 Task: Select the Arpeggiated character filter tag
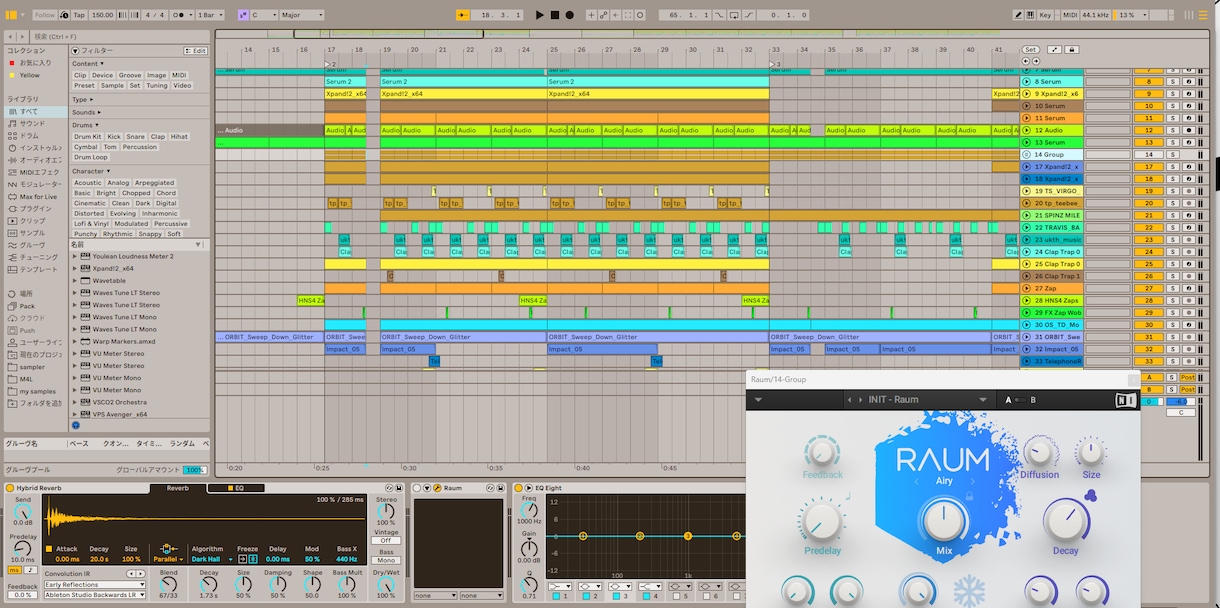(x=155, y=183)
